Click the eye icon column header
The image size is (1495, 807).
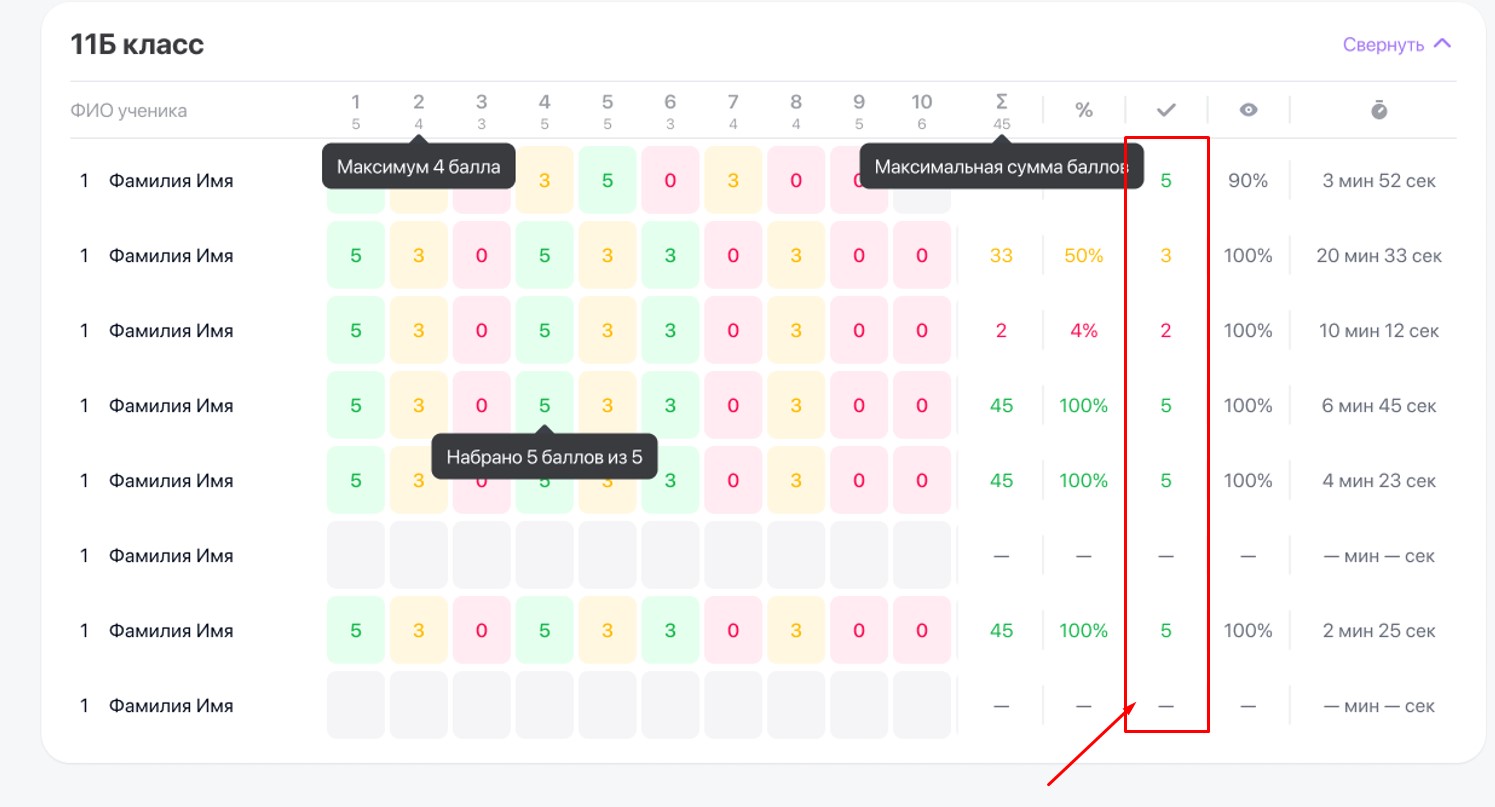tap(1248, 110)
